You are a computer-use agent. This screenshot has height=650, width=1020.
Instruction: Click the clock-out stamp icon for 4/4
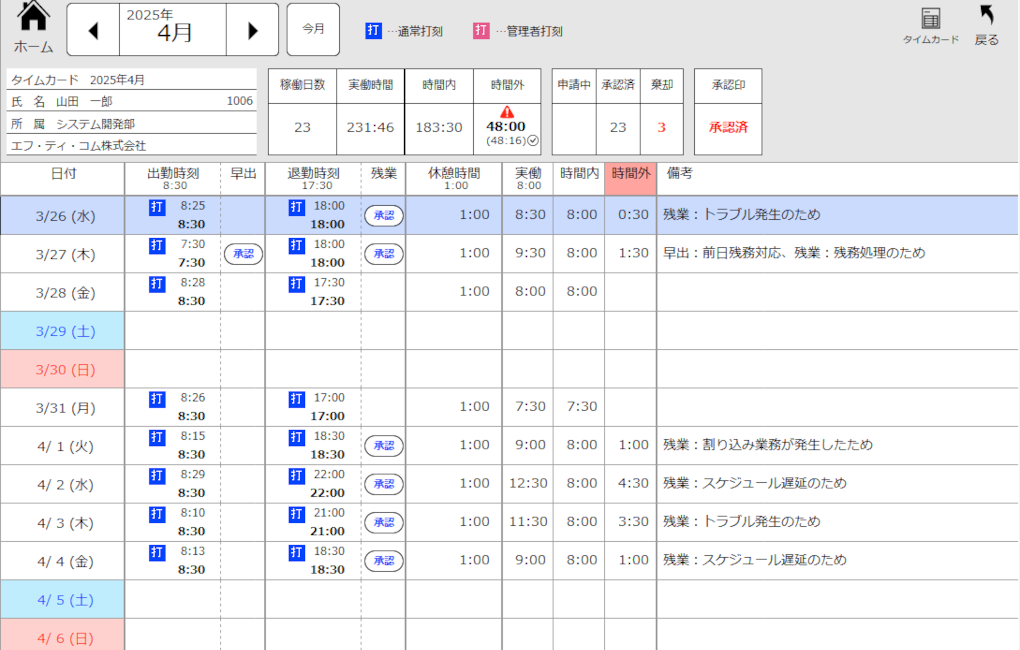point(297,552)
